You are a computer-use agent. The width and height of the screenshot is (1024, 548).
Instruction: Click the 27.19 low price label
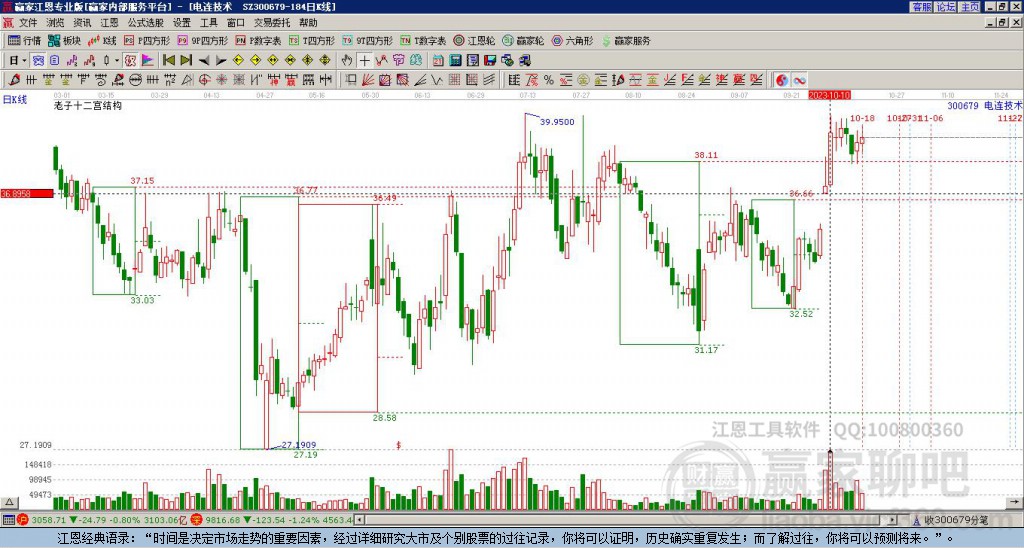(305, 455)
